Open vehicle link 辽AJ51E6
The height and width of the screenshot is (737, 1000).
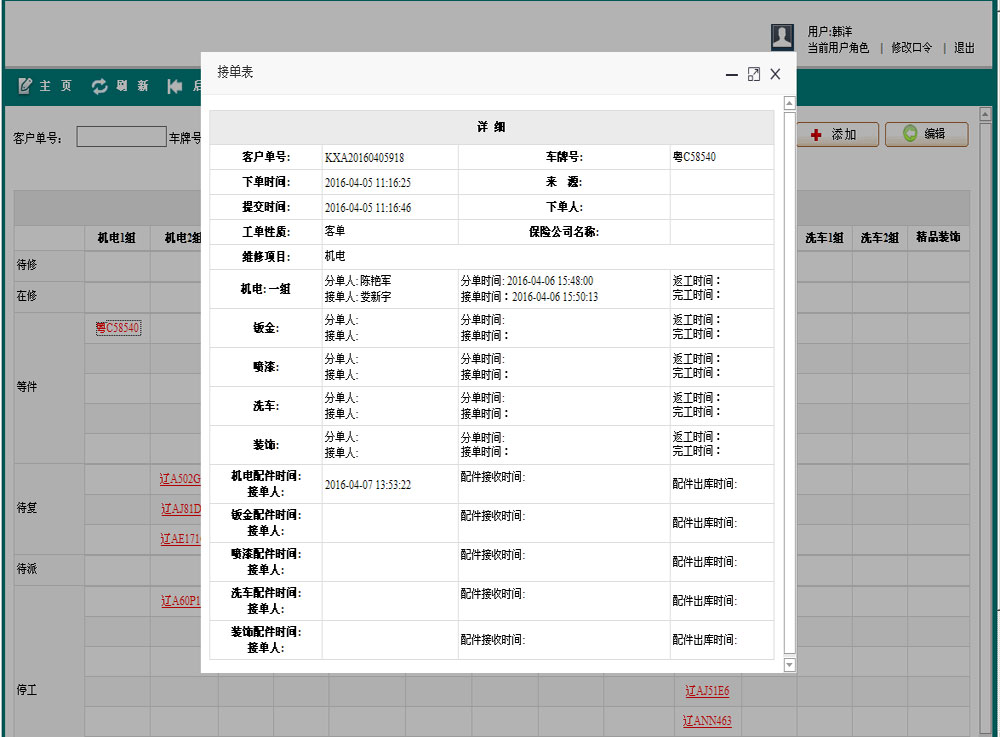(x=707, y=691)
